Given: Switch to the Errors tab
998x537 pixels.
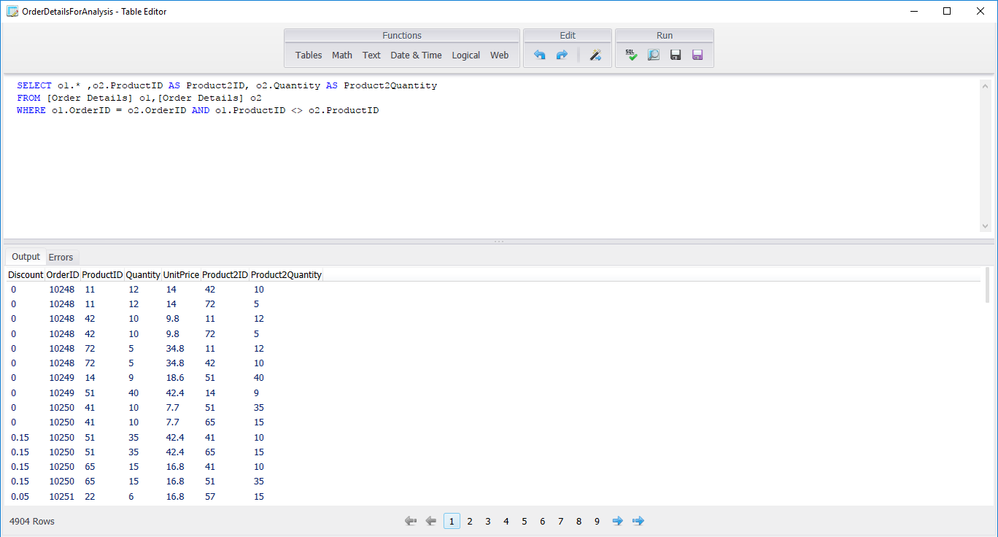Looking at the screenshot, I should pyautogui.click(x=60, y=257).
